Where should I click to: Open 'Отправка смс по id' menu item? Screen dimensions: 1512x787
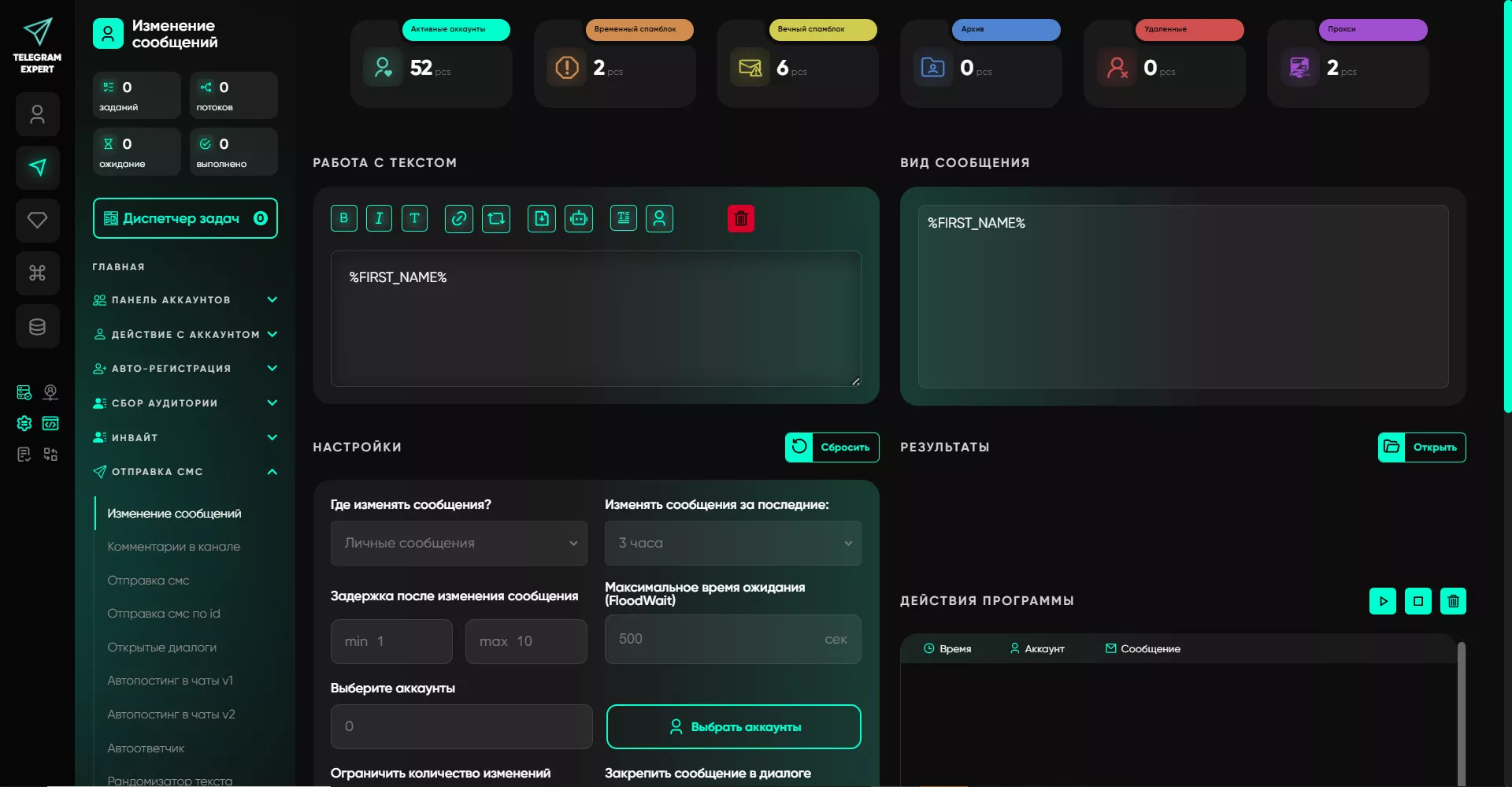coord(164,614)
